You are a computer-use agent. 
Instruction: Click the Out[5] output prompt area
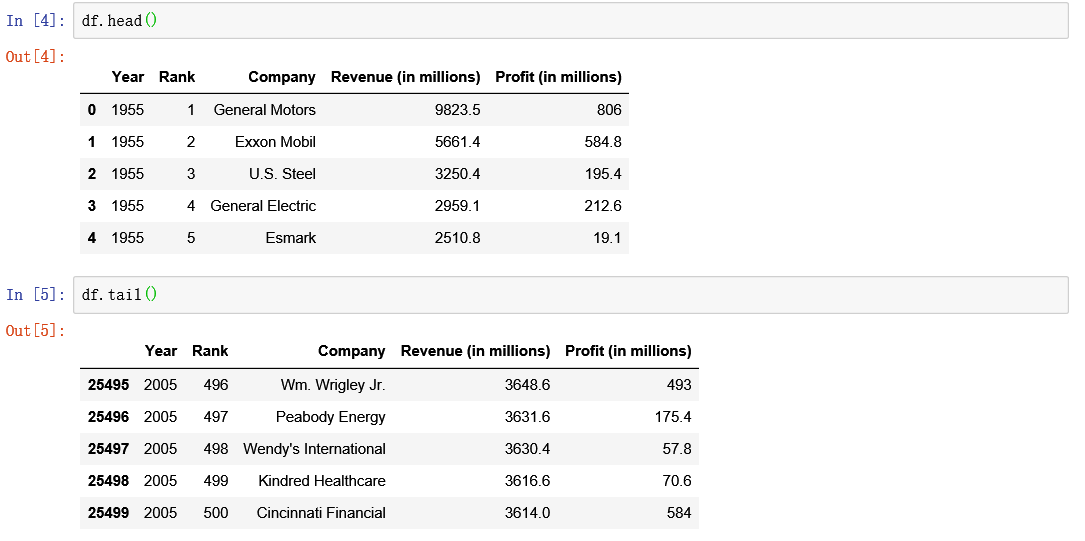click(x=35, y=330)
